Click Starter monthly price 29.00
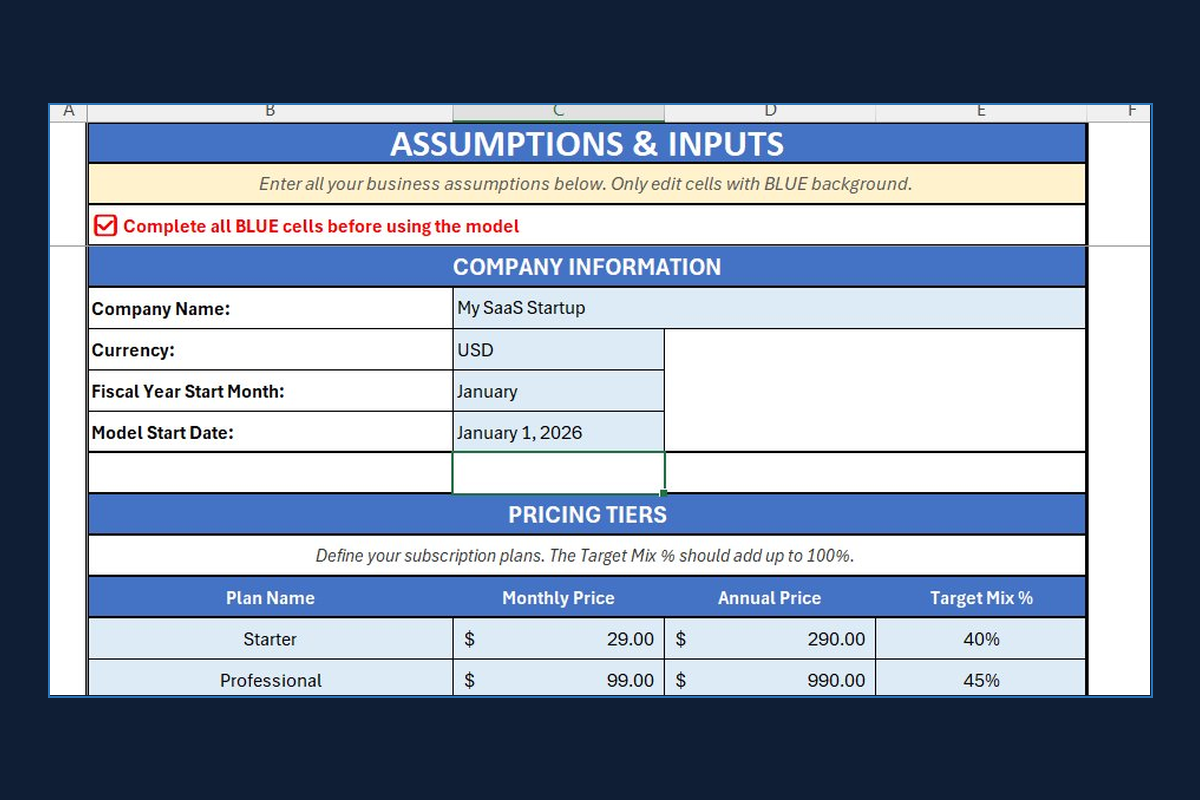This screenshot has height=800, width=1200. (x=558, y=639)
